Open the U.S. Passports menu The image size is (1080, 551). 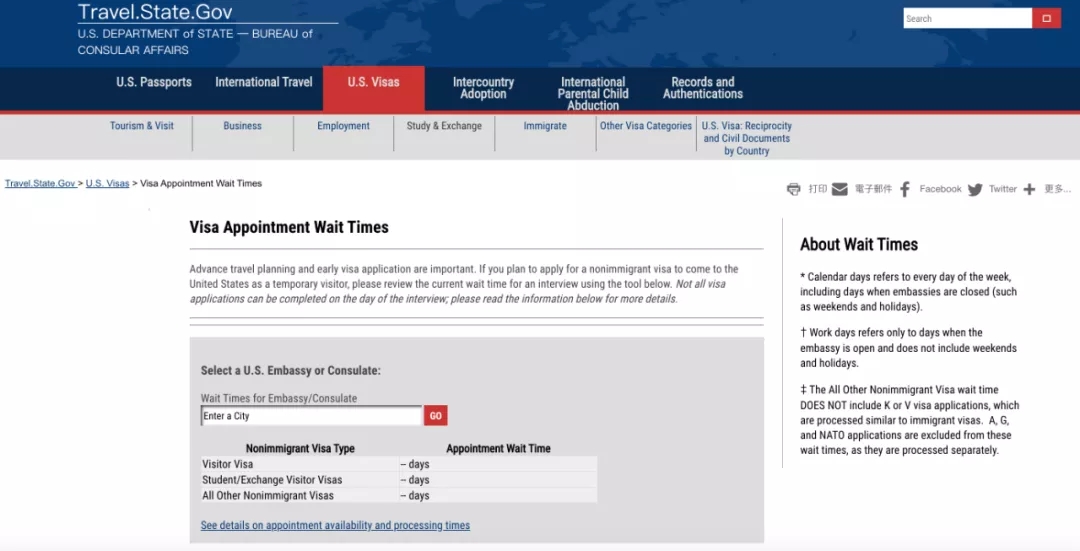click(x=154, y=82)
